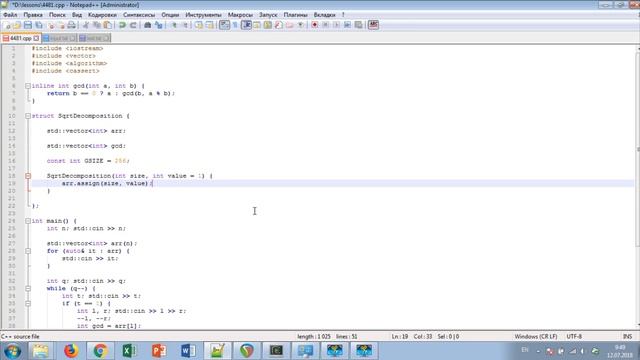Undo the last edit via toolbar
This screenshot has height=360, width=640.
(122, 25)
